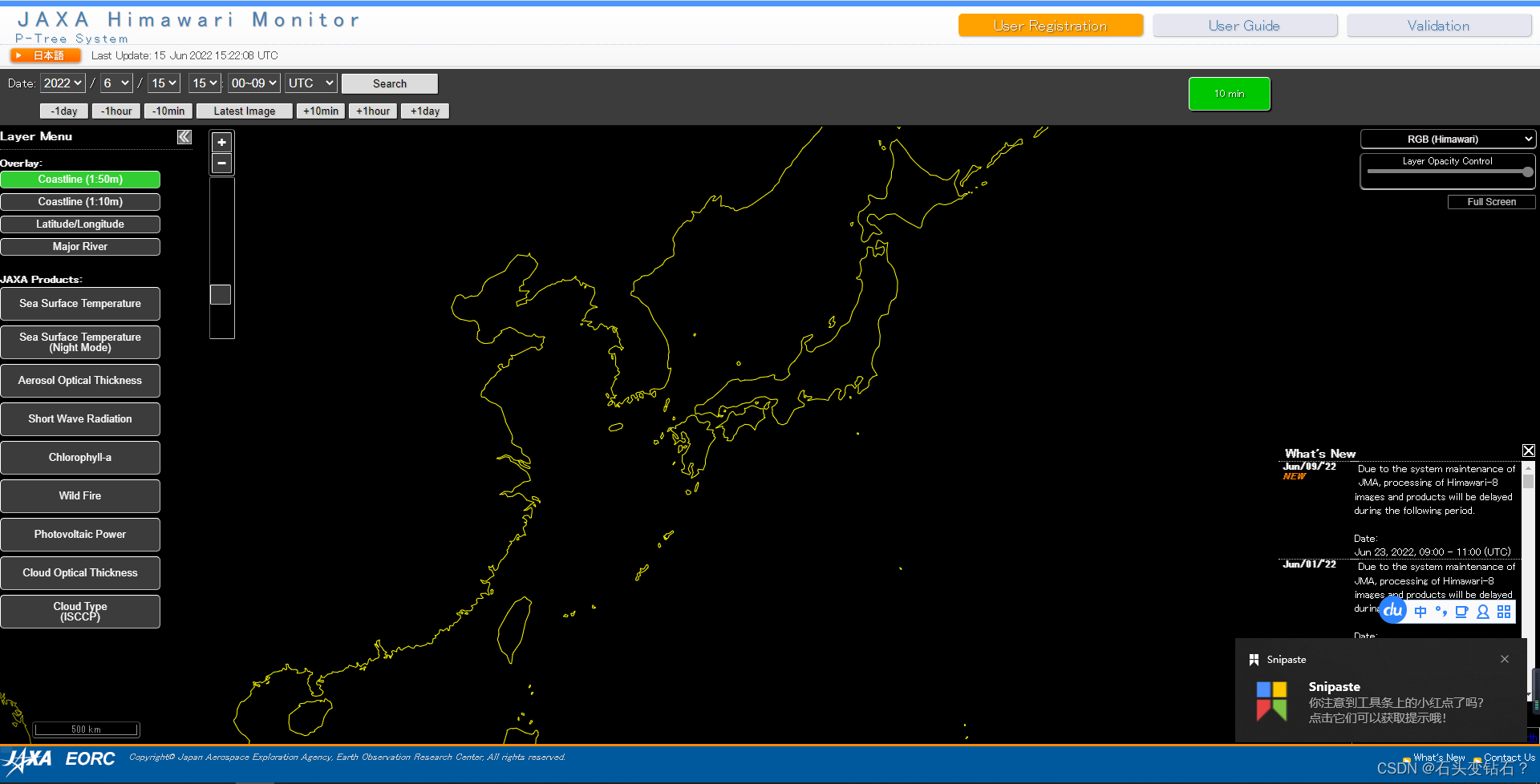
Task: Switch IME punctuation mode icon
Action: (1441, 612)
